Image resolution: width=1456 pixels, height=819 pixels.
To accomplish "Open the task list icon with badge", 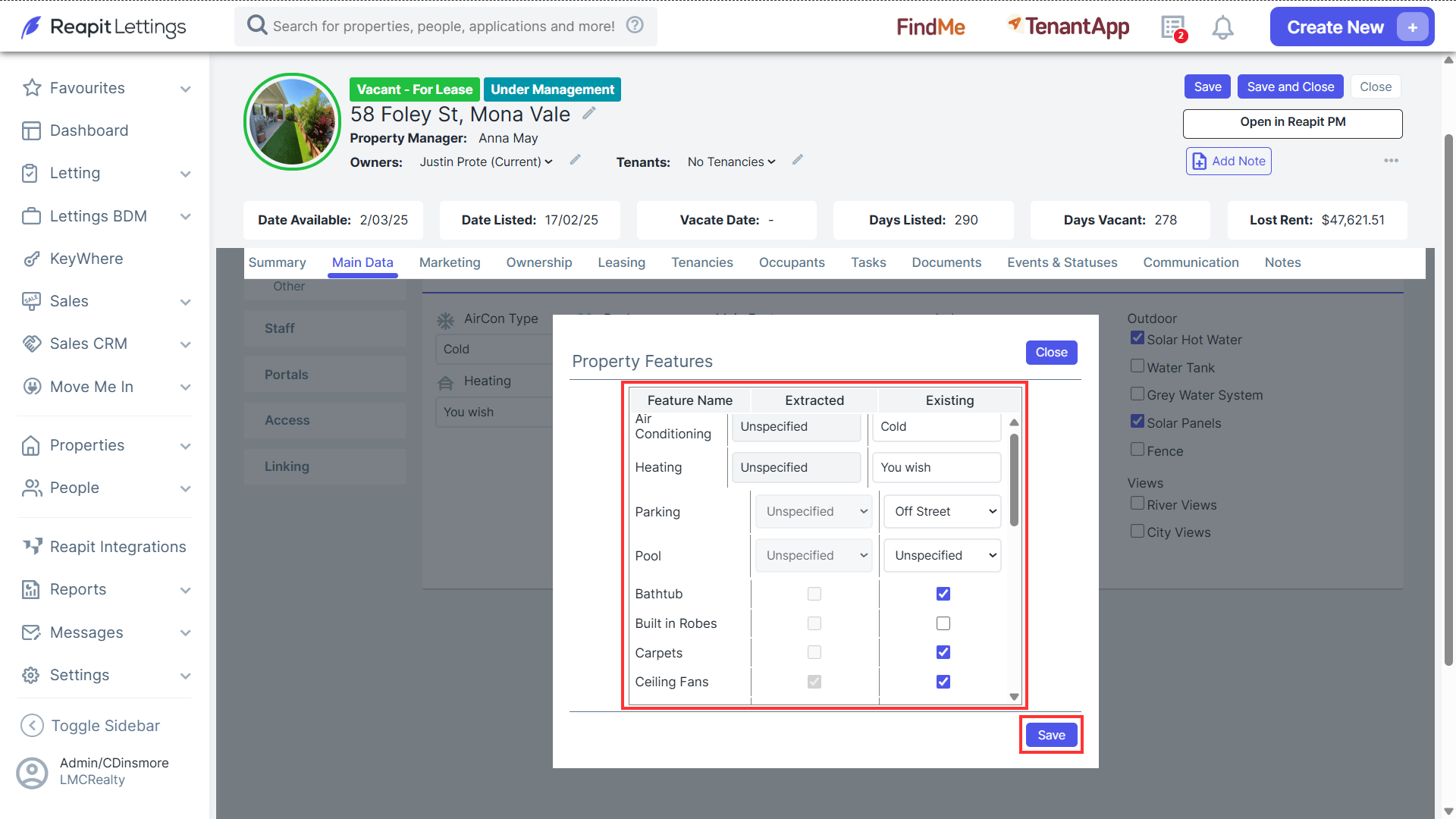I will point(1174,28).
